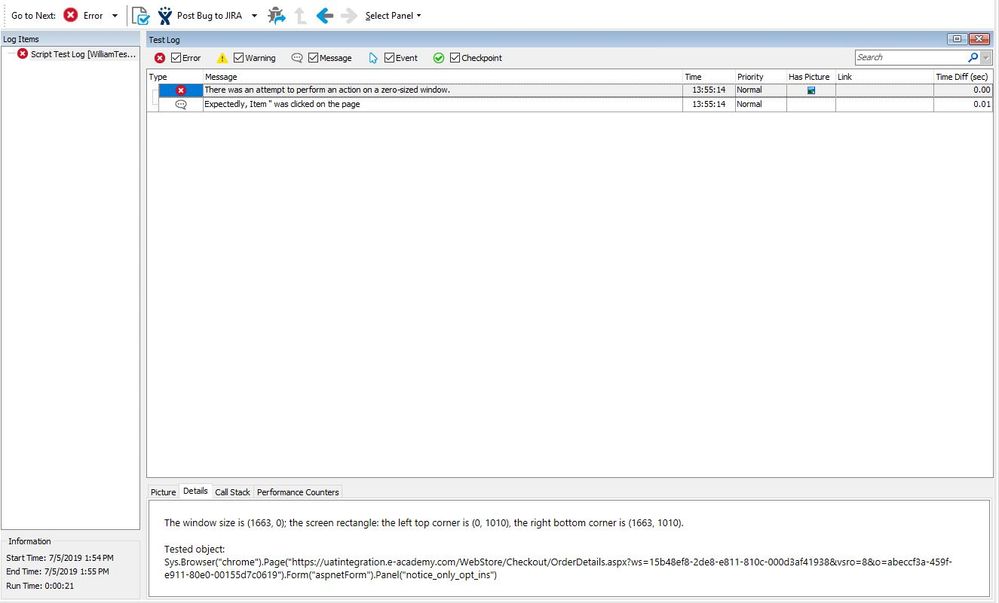The height and width of the screenshot is (603, 999).
Task: Click the 0.01 Time Diff cell
Action: [963, 104]
